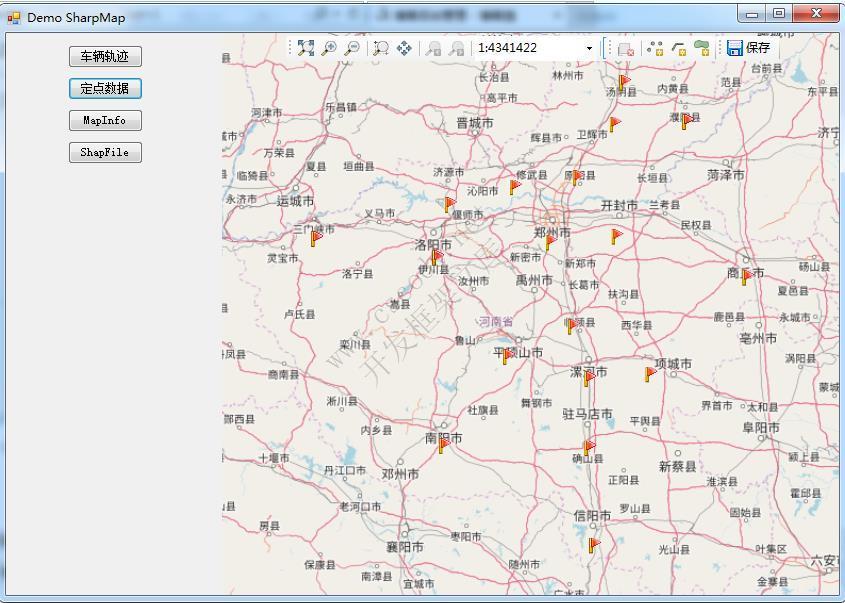Select the delete feature tool
The height and width of the screenshot is (603, 845).
coord(628,46)
